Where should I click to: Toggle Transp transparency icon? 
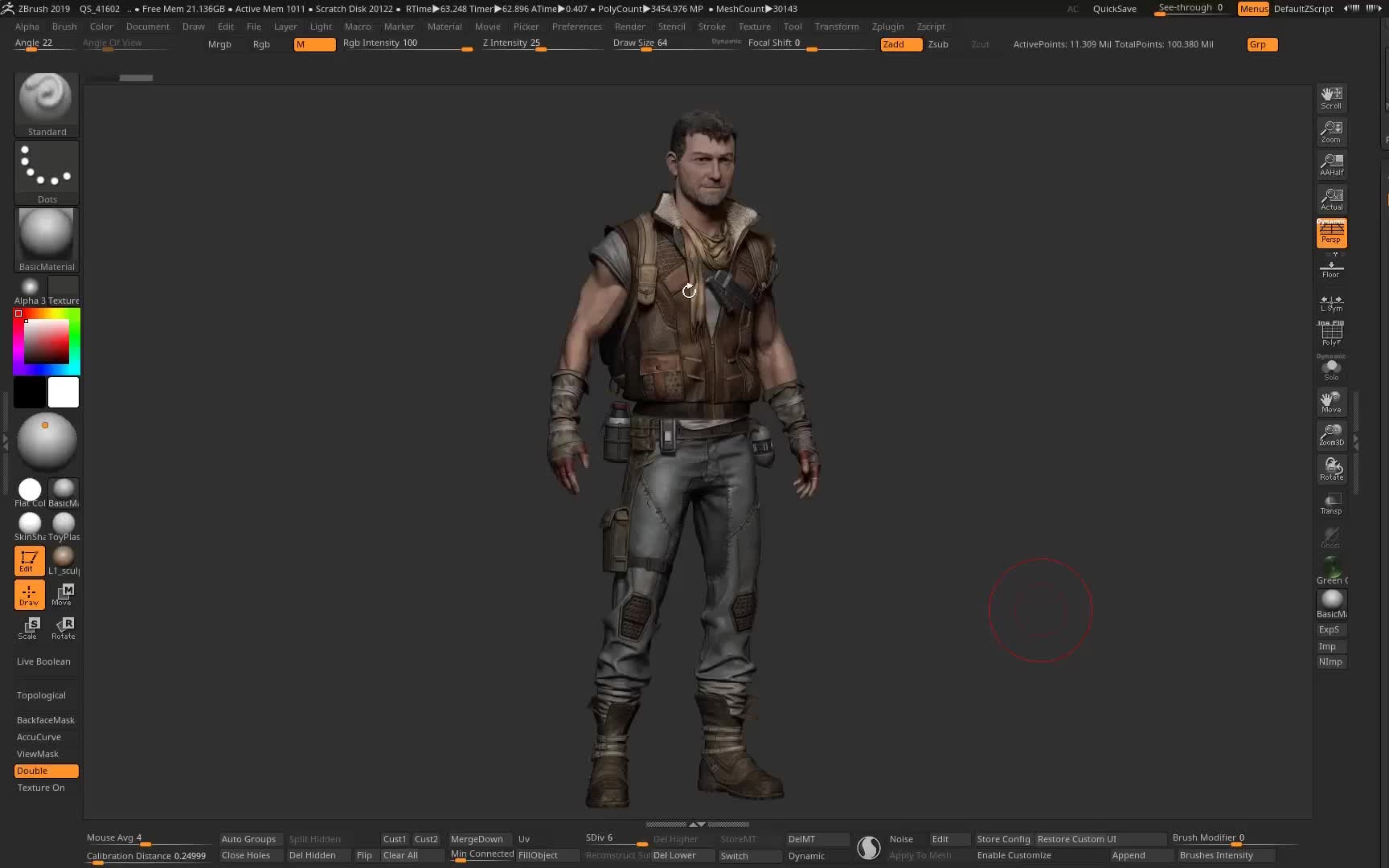[x=1331, y=503]
